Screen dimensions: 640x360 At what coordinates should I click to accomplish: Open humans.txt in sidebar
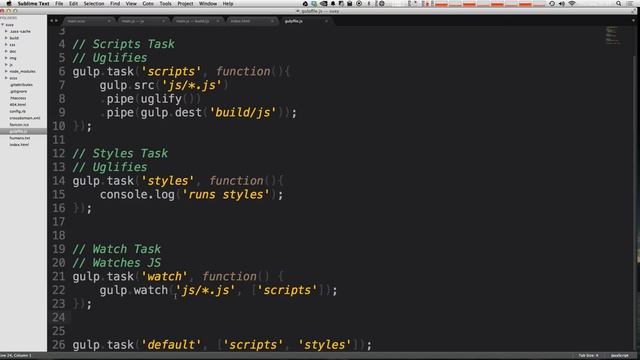click(20, 138)
